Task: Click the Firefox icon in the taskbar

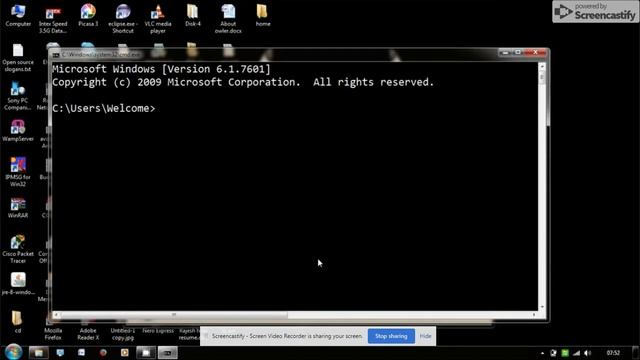Action: 103,352
